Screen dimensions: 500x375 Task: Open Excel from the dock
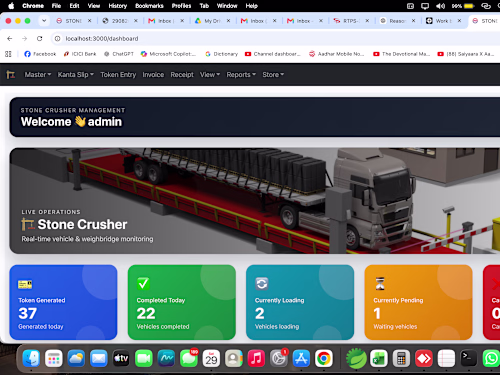379,359
